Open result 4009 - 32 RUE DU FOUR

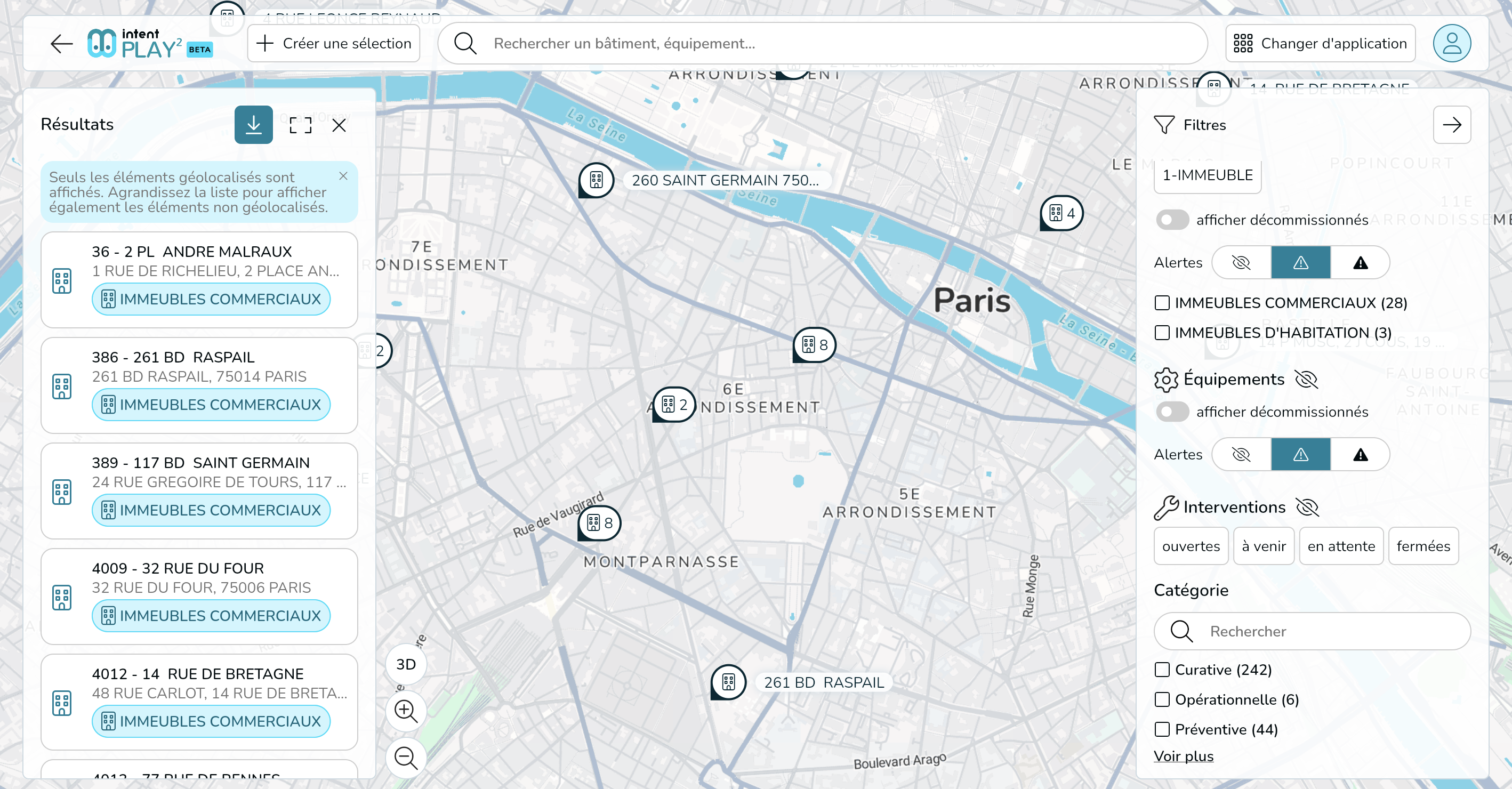point(199,597)
